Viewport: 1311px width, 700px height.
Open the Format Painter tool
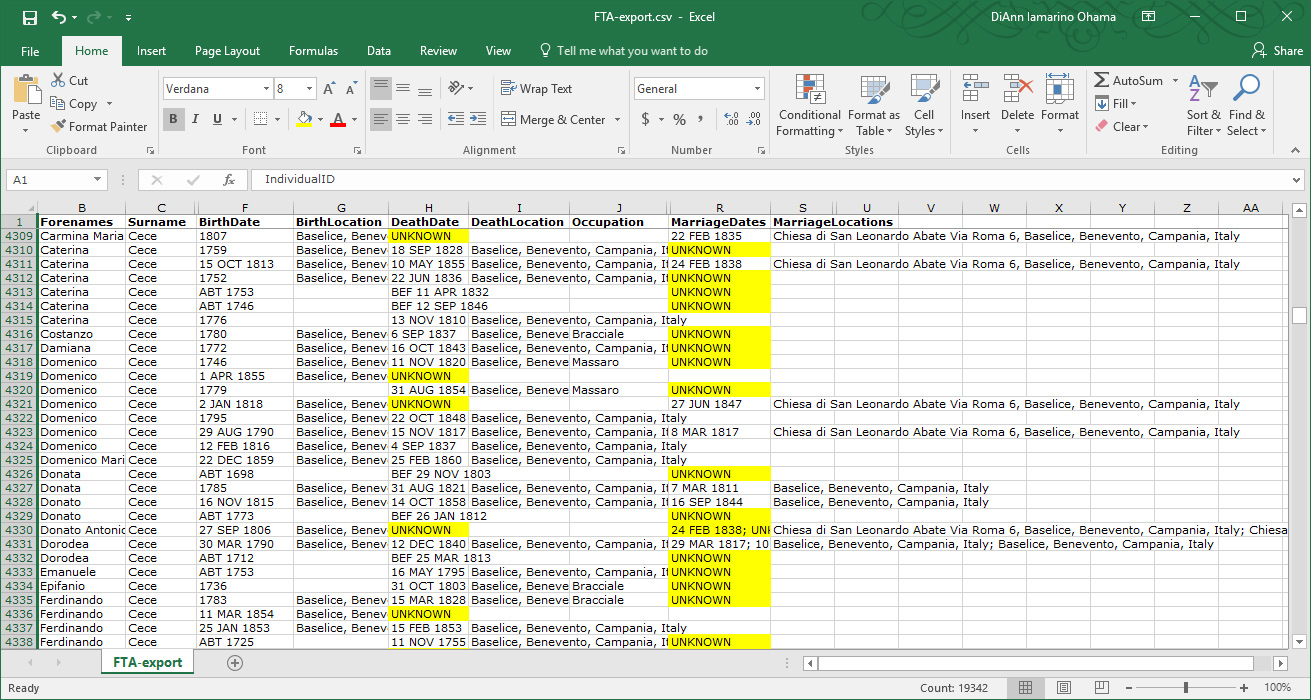point(99,126)
